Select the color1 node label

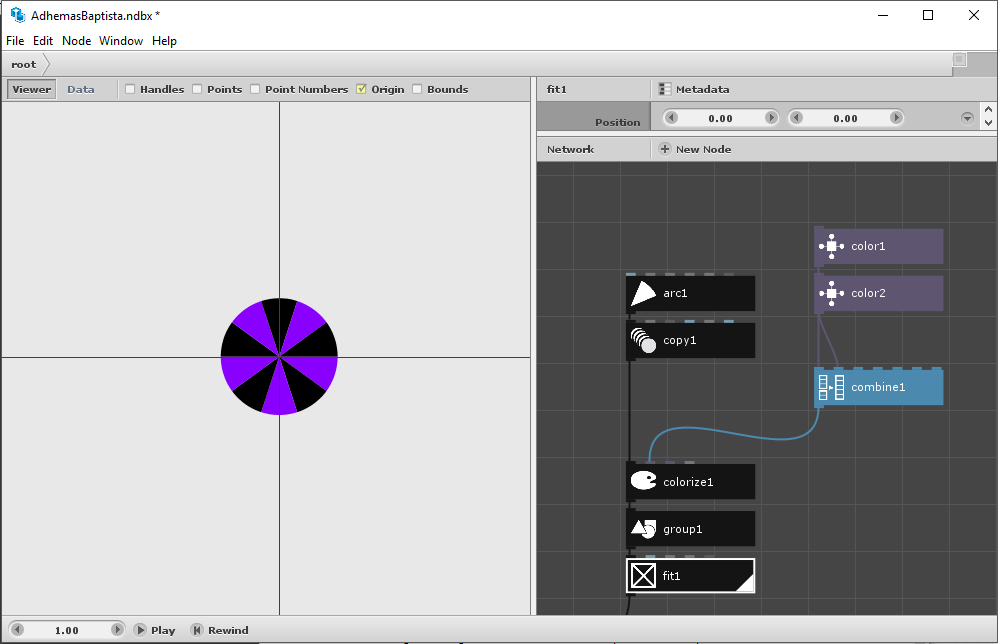[868, 246]
